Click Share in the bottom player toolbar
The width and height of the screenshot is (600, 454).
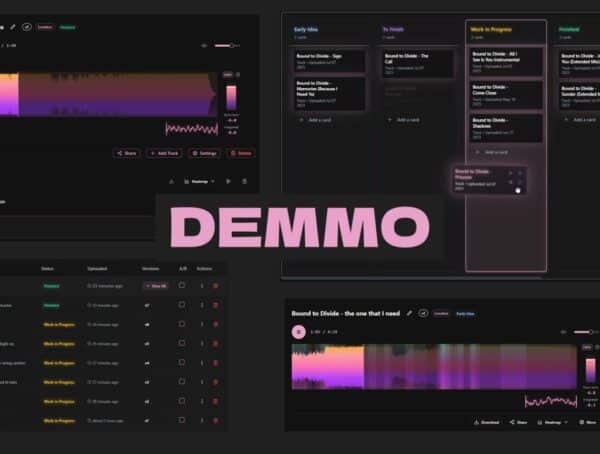[518, 422]
